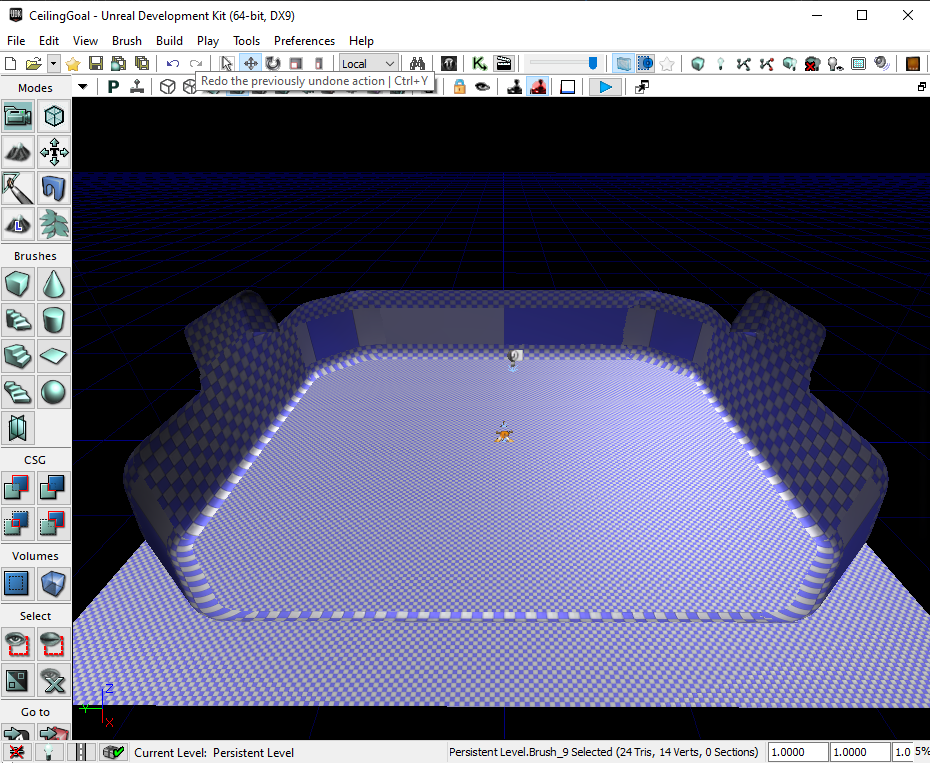Toggle translucent selection lock
The width and height of the screenshot is (930, 763).
tap(459, 86)
